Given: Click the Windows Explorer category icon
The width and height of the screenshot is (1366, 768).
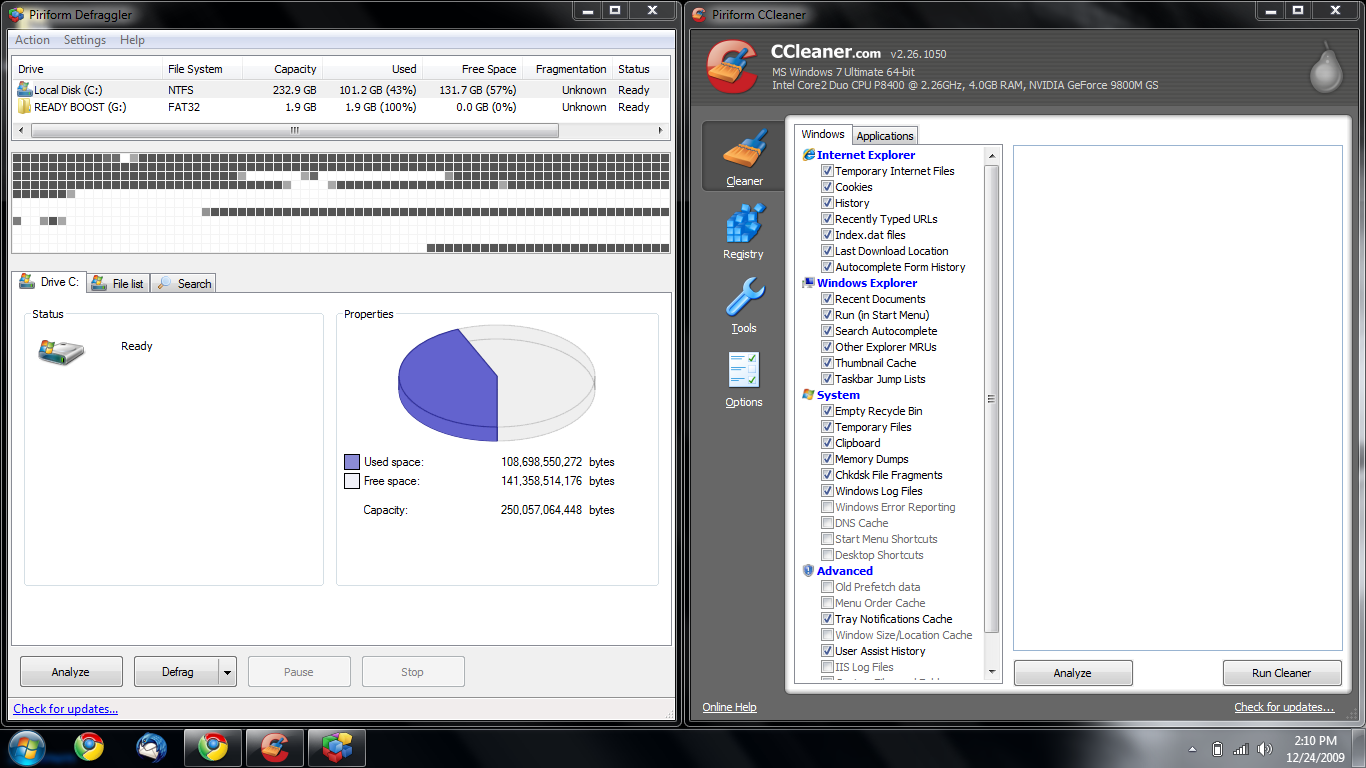Looking at the screenshot, I should pos(809,283).
